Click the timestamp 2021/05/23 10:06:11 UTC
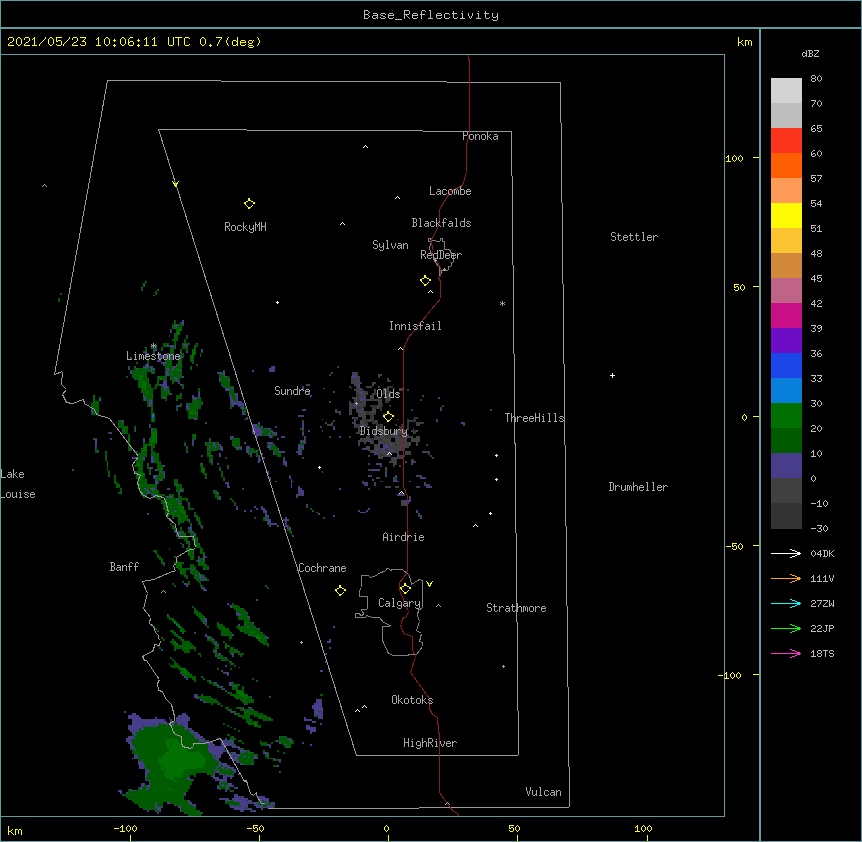The width and height of the screenshot is (862, 842). [x=99, y=42]
